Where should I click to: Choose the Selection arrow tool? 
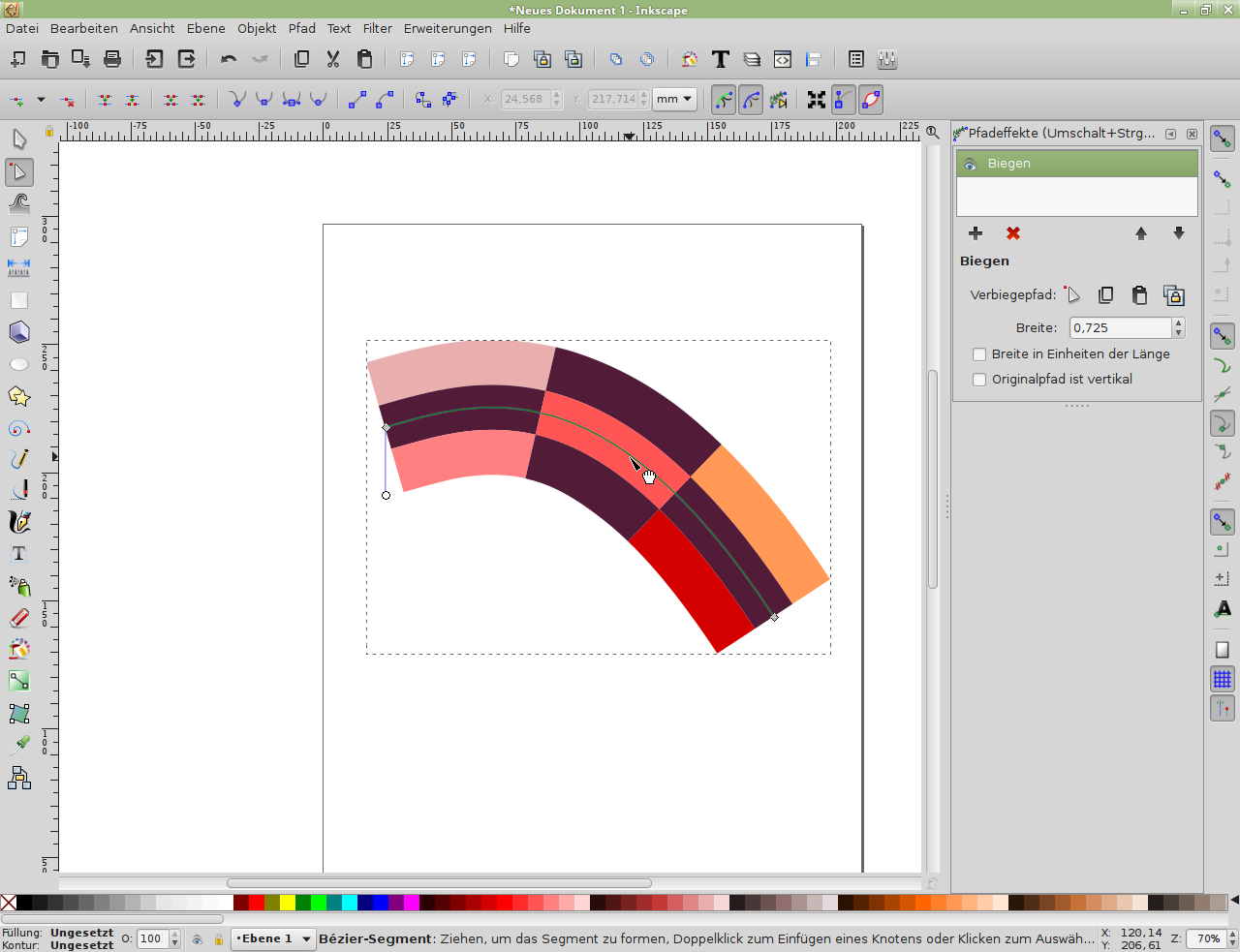click(18, 139)
